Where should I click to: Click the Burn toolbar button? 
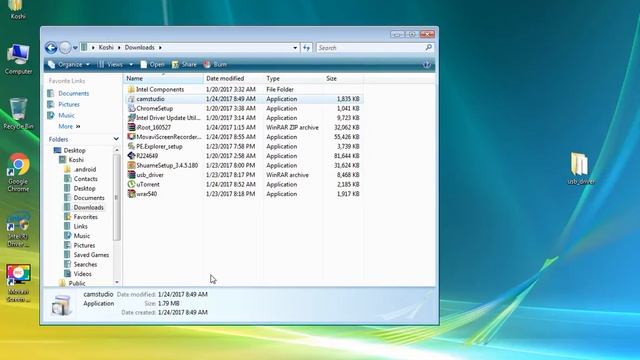click(215, 64)
